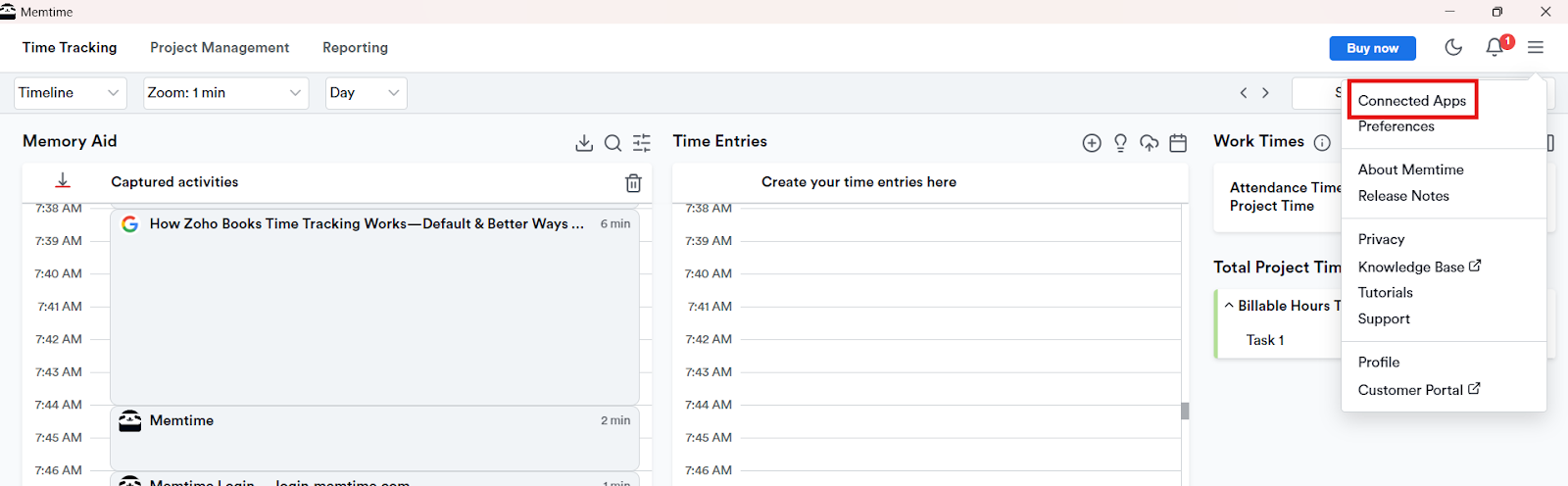Click the red jump-to-bottom arrow icon
1568x486 pixels.
coord(63,180)
